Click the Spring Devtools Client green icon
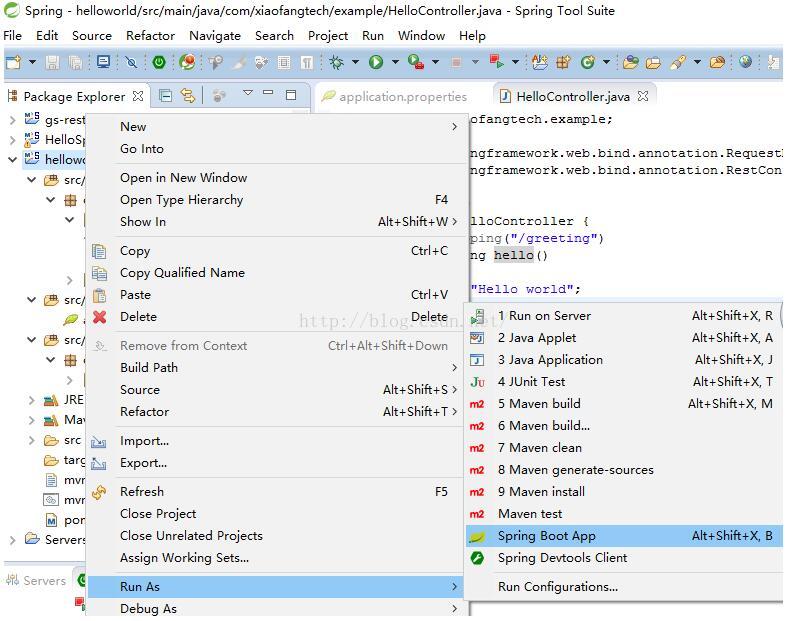This screenshot has width=788, height=621. (477, 558)
